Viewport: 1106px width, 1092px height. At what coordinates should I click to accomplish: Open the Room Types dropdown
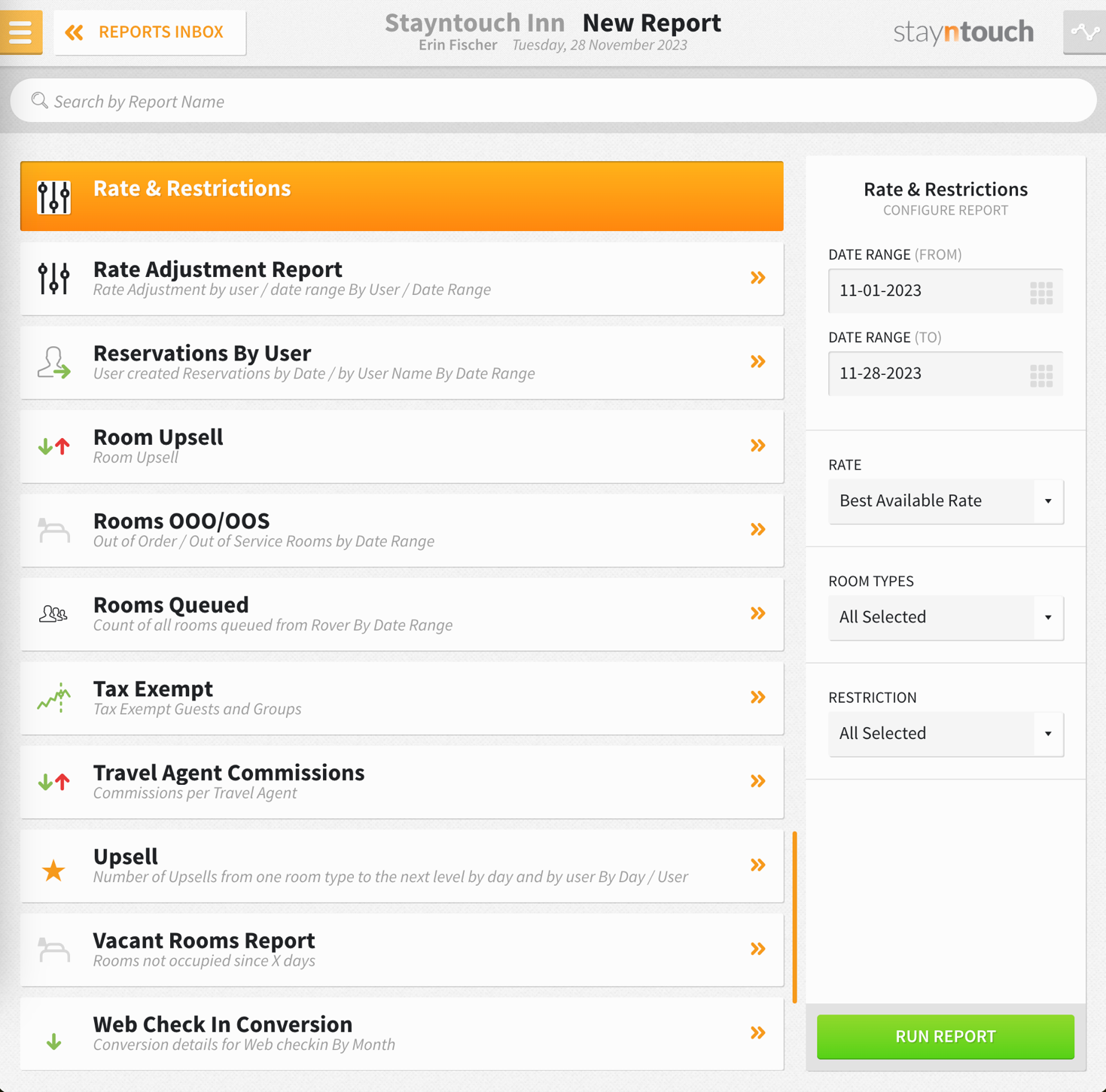[x=946, y=617]
